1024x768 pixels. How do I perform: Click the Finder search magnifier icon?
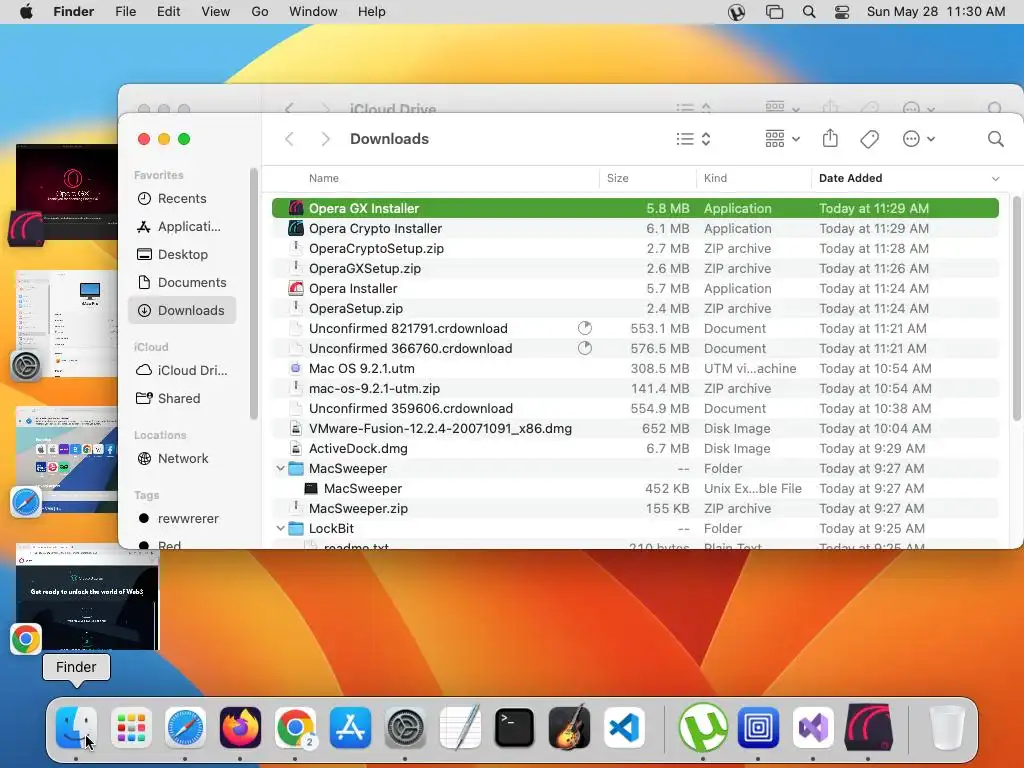tap(995, 139)
